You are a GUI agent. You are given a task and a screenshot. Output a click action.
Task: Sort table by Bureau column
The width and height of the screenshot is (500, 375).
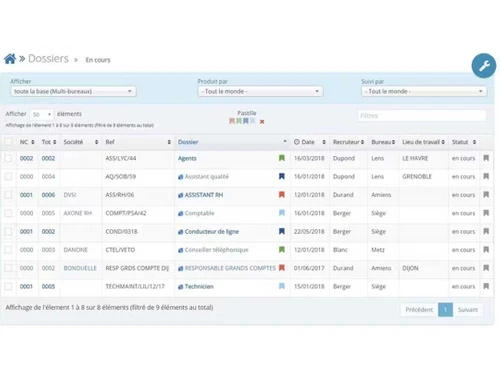point(383,142)
